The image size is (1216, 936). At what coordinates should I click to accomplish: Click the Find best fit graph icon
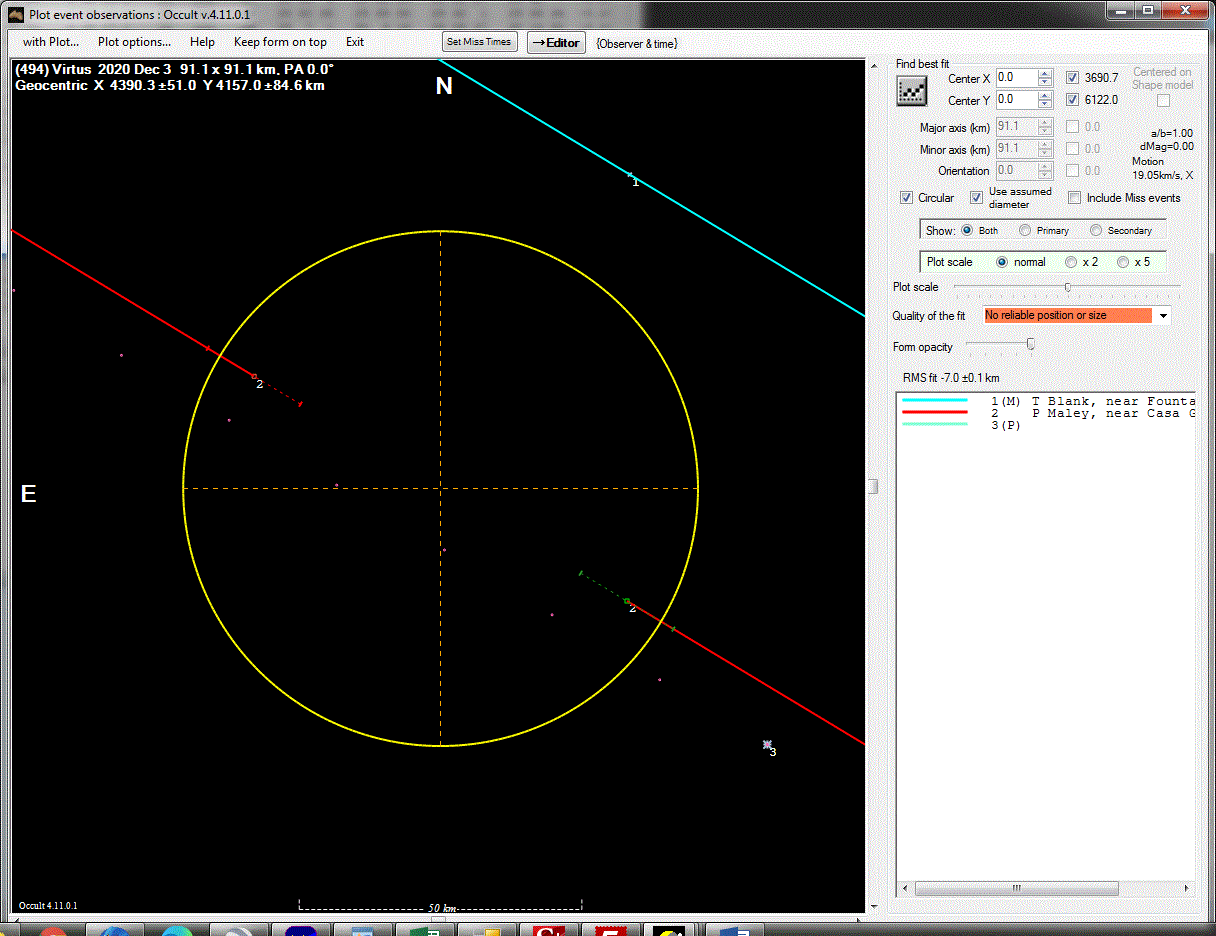point(911,91)
